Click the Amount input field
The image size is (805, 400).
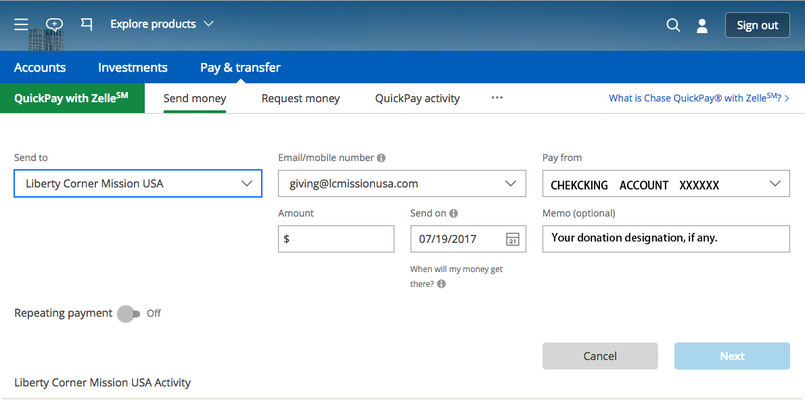[336, 239]
